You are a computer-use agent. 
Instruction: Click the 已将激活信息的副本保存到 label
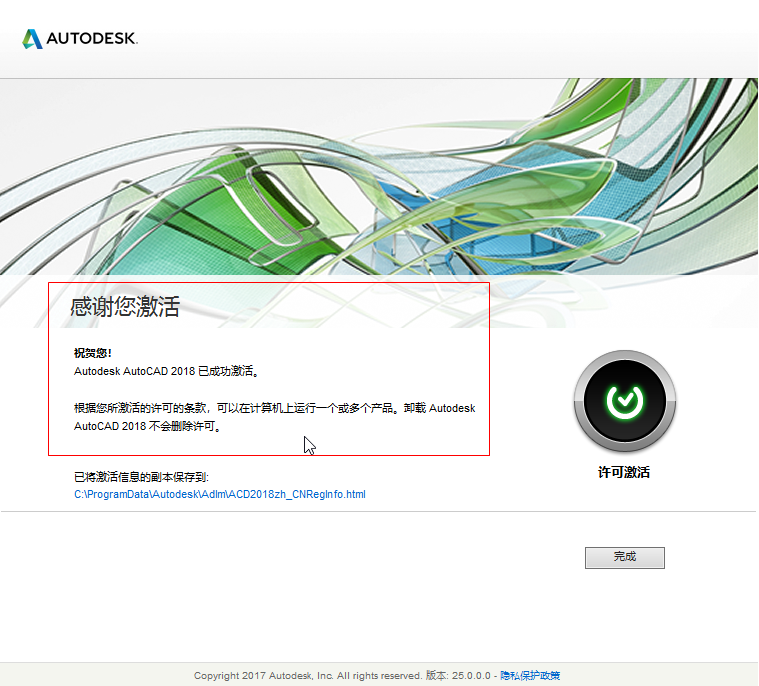coord(141,477)
